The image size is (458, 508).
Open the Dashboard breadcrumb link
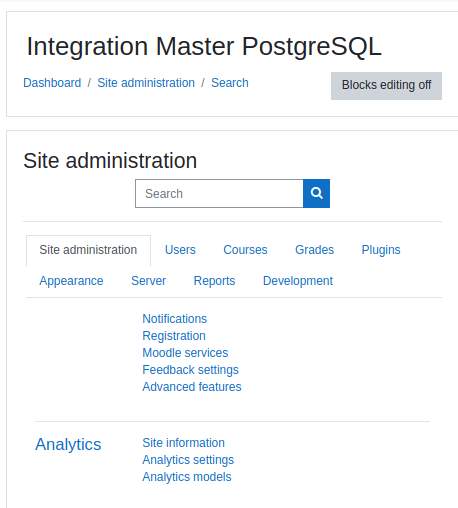pyautogui.click(x=52, y=83)
